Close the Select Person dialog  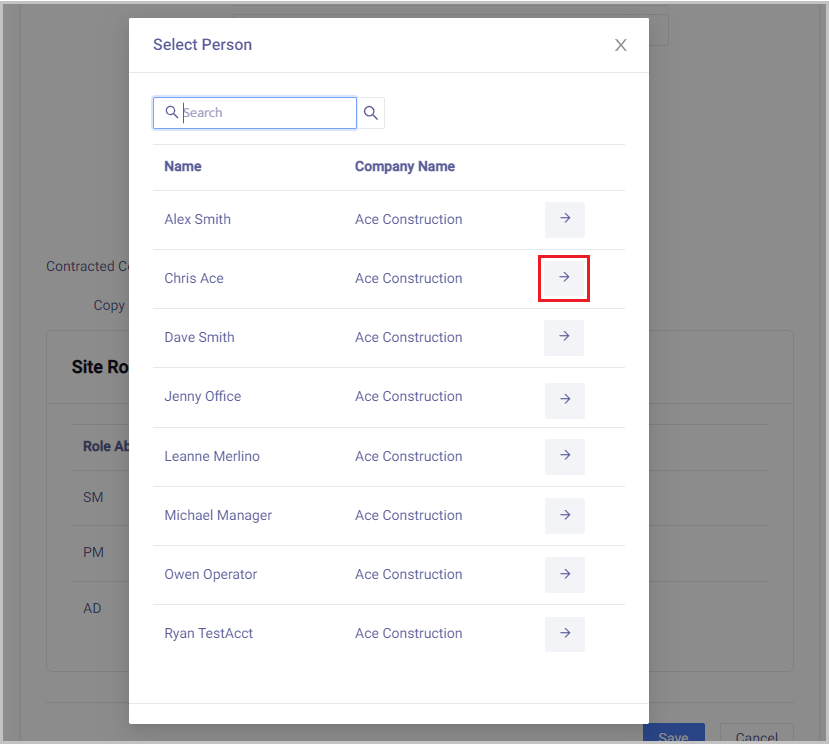click(x=620, y=45)
